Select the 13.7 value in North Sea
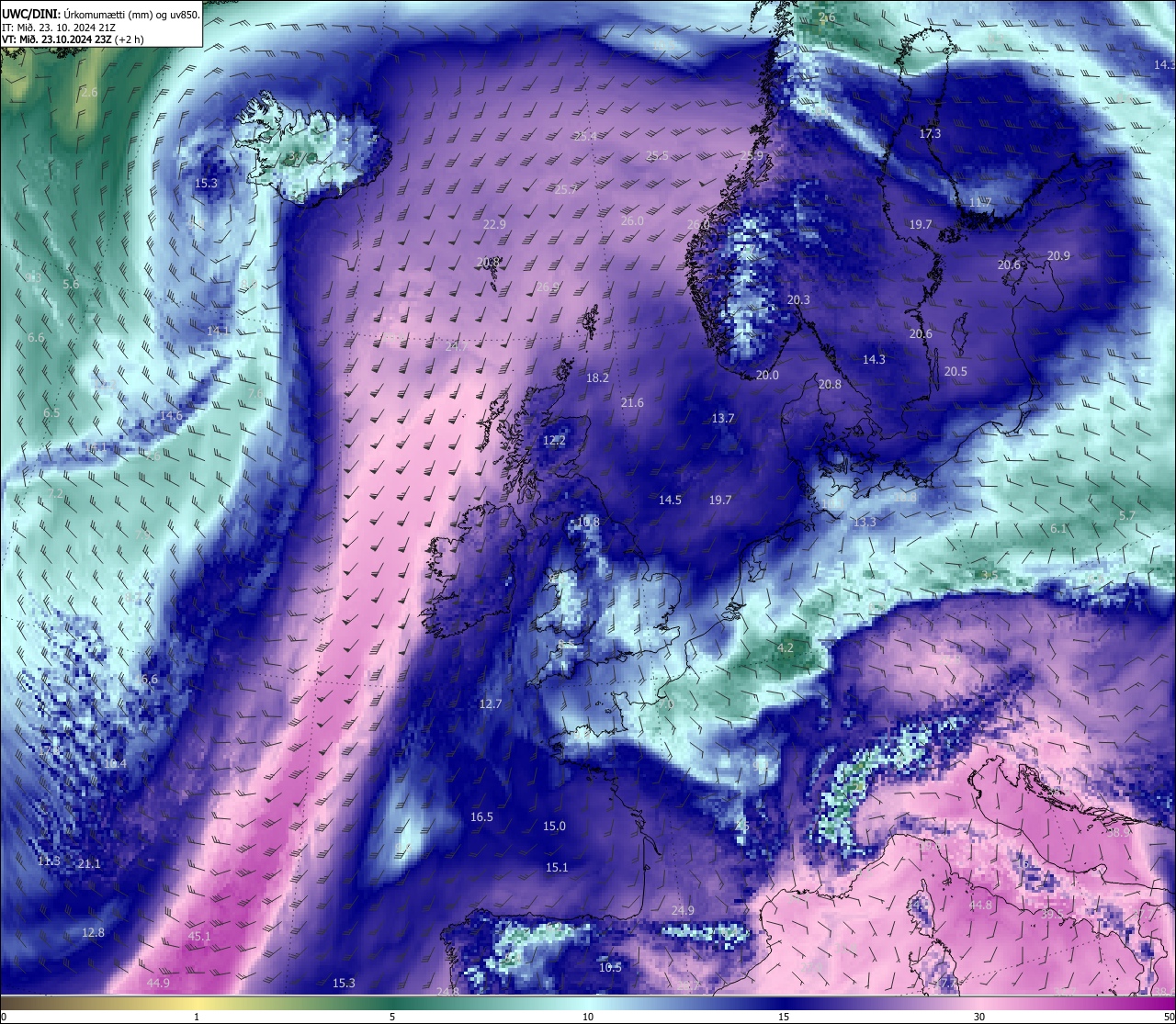1176x1024 pixels. (723, 419)
